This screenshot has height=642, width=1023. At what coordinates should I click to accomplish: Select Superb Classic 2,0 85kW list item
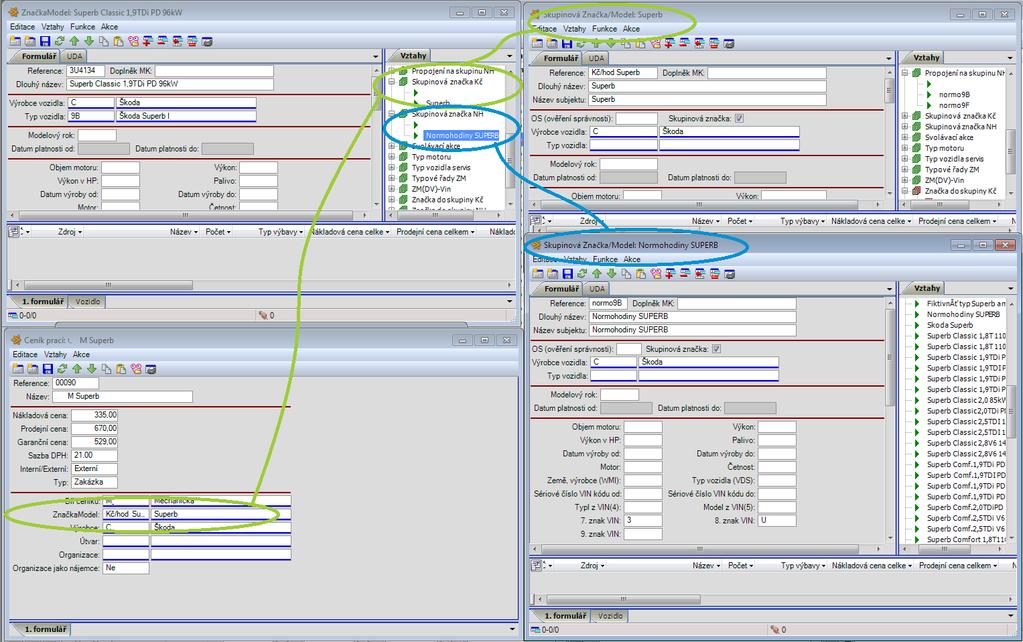click(x=966, y=400)
